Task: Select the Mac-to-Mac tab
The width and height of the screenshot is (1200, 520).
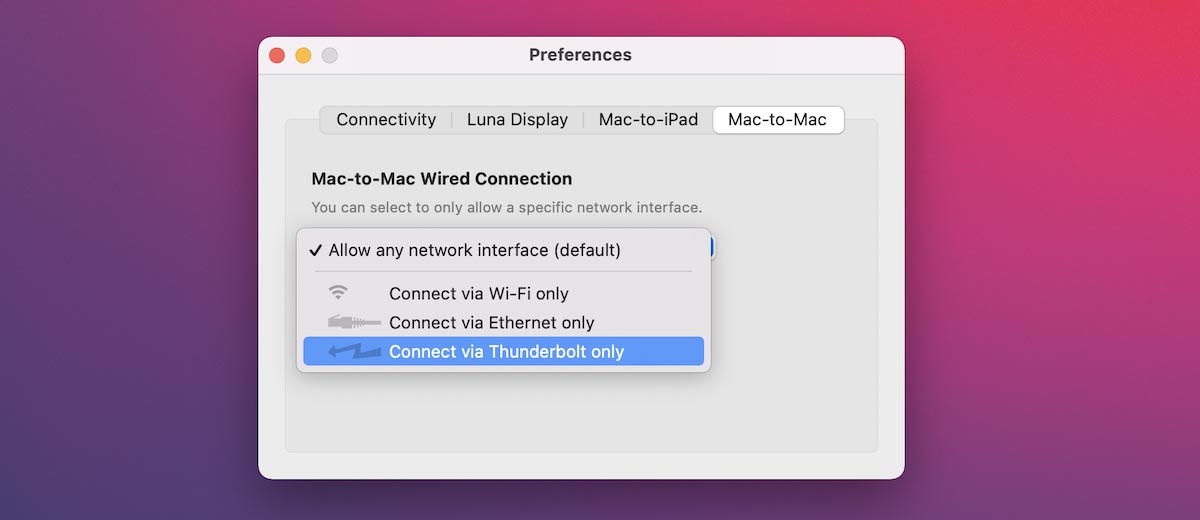Action: [x=777, y=120]
